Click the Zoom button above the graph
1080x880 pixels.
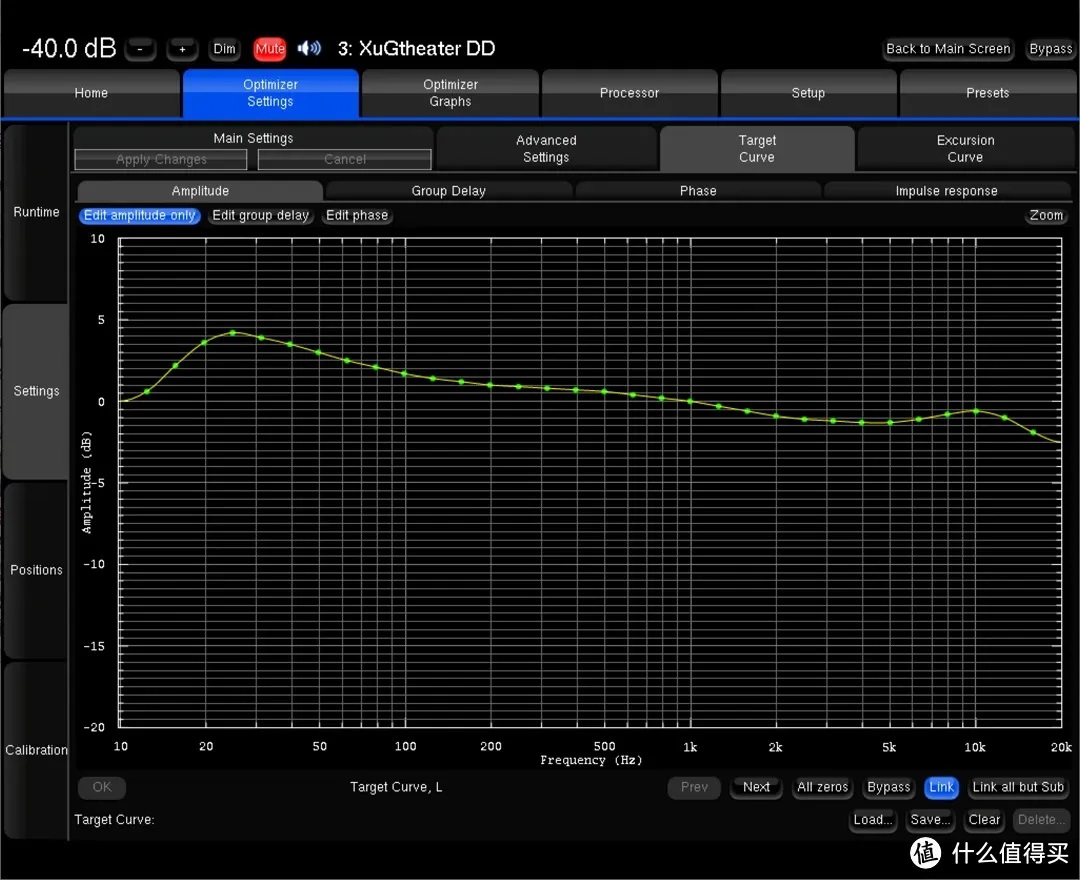pyautogui.click(x=1046, y=216)
